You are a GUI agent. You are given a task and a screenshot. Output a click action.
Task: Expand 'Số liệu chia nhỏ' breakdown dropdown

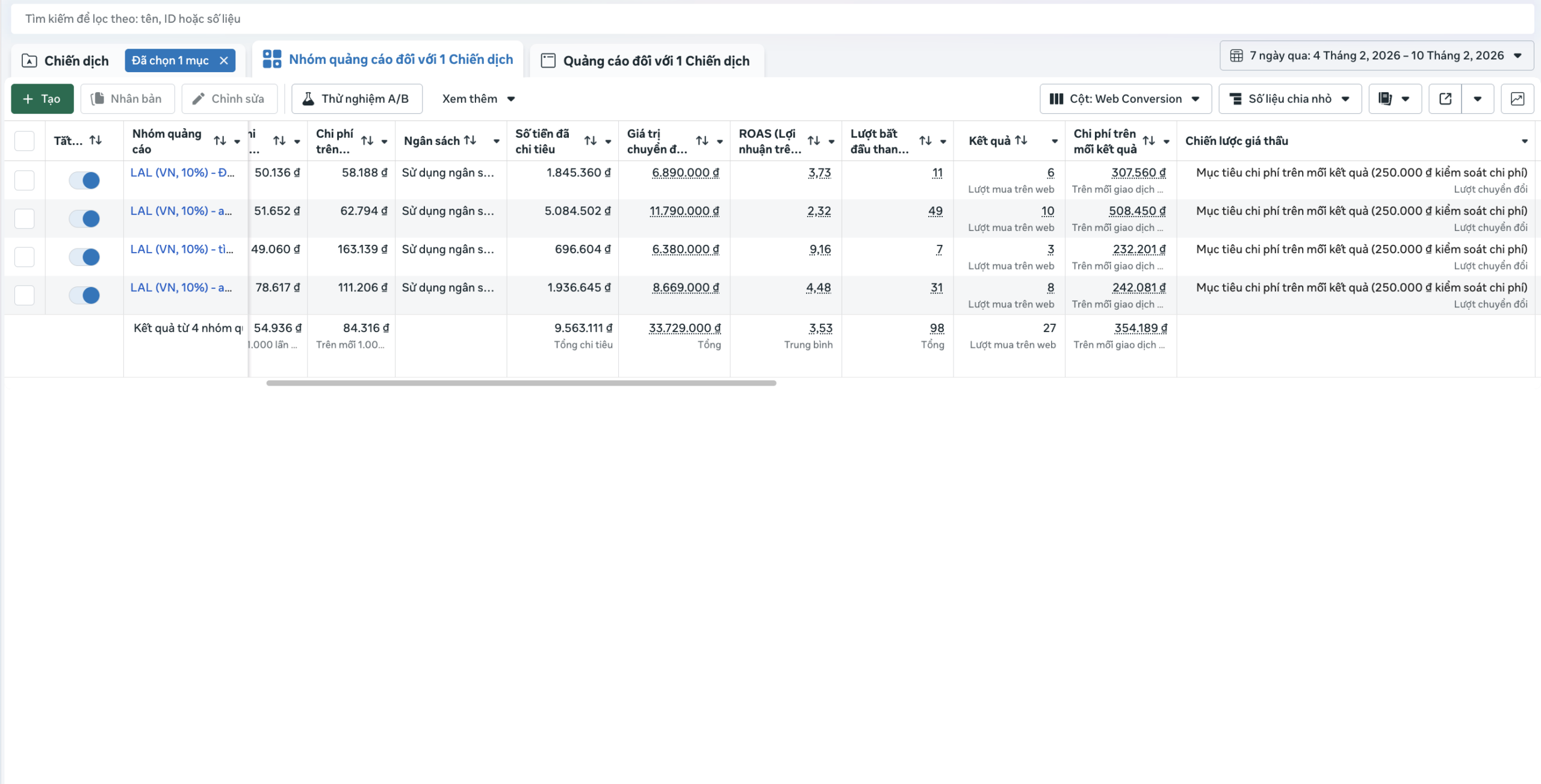[1289, 99]
